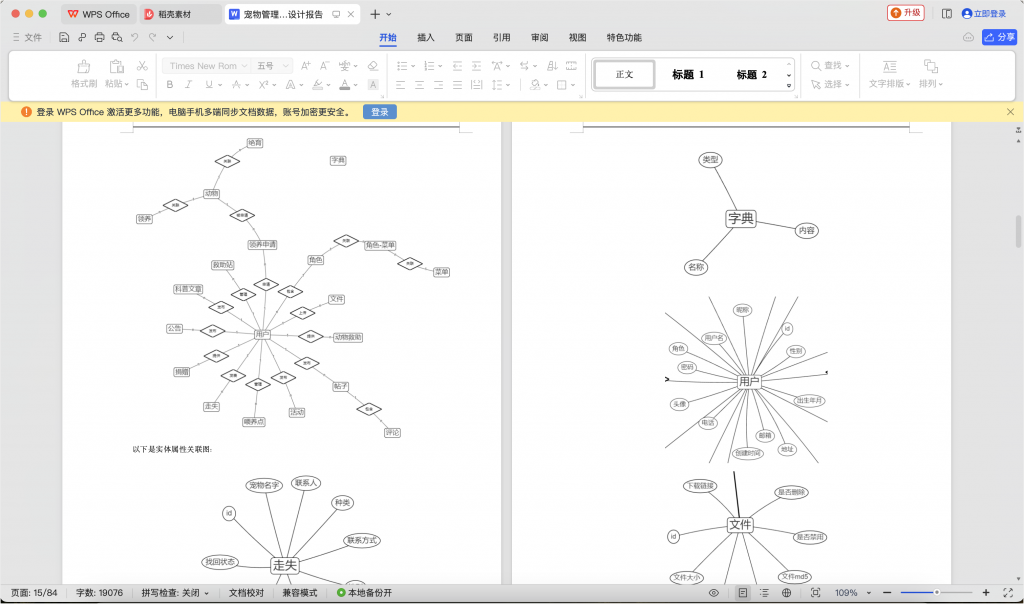The width and height of the screenshot is (1024, 604).
Task: Toggle bold formatting
Action: (170, 85)
